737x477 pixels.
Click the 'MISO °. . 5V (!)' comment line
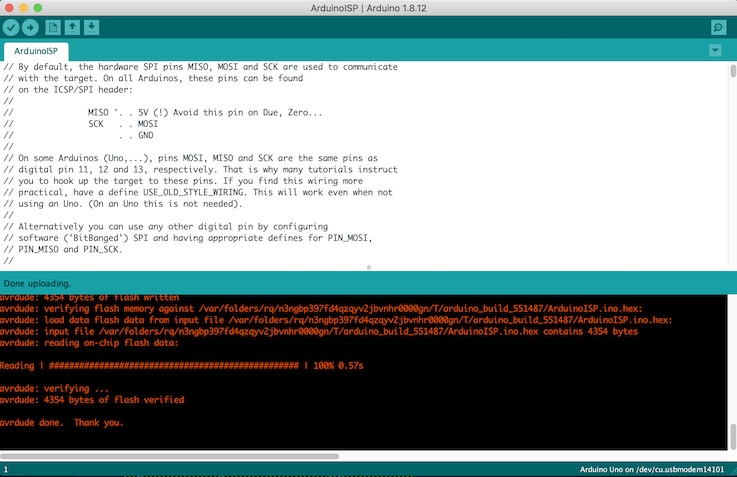click(163, 112)
